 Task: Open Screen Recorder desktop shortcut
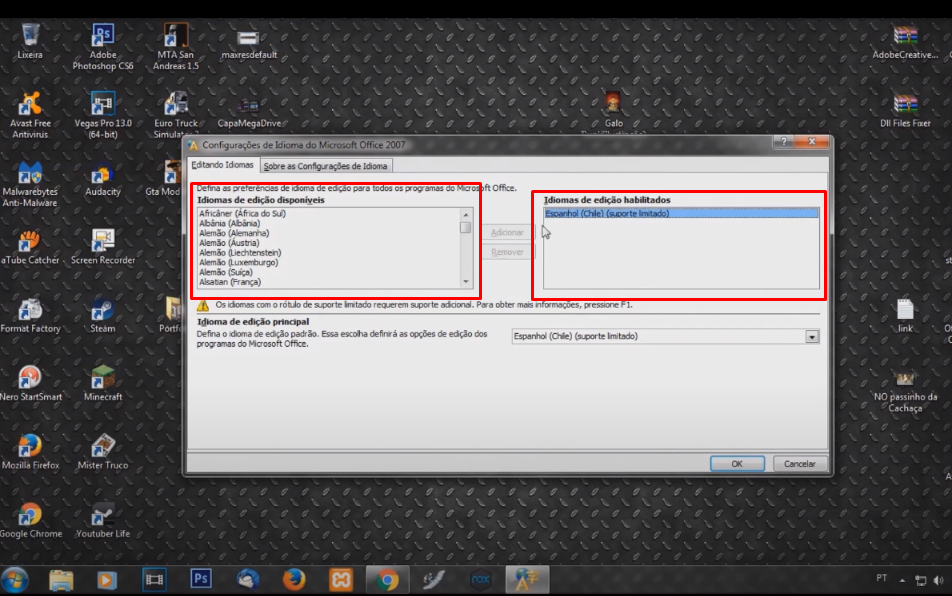[103, 248]
